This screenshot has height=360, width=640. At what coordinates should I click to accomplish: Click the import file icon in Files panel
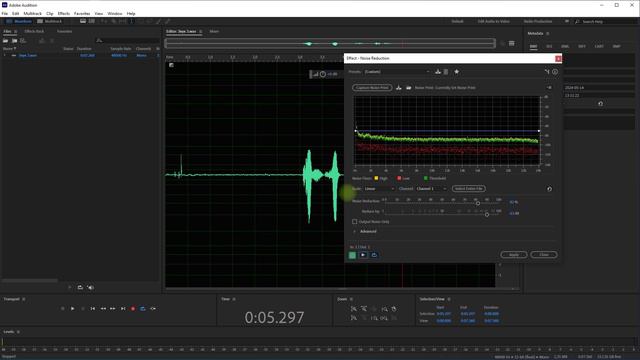click(14, 40)
